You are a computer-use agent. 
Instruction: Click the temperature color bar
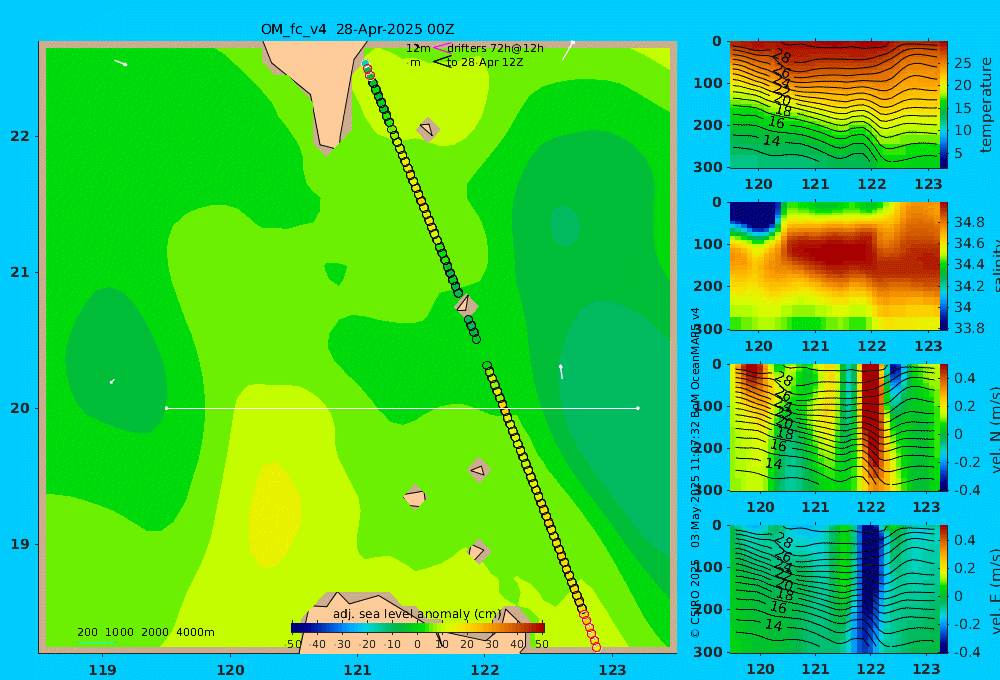(x=943, y=105)
